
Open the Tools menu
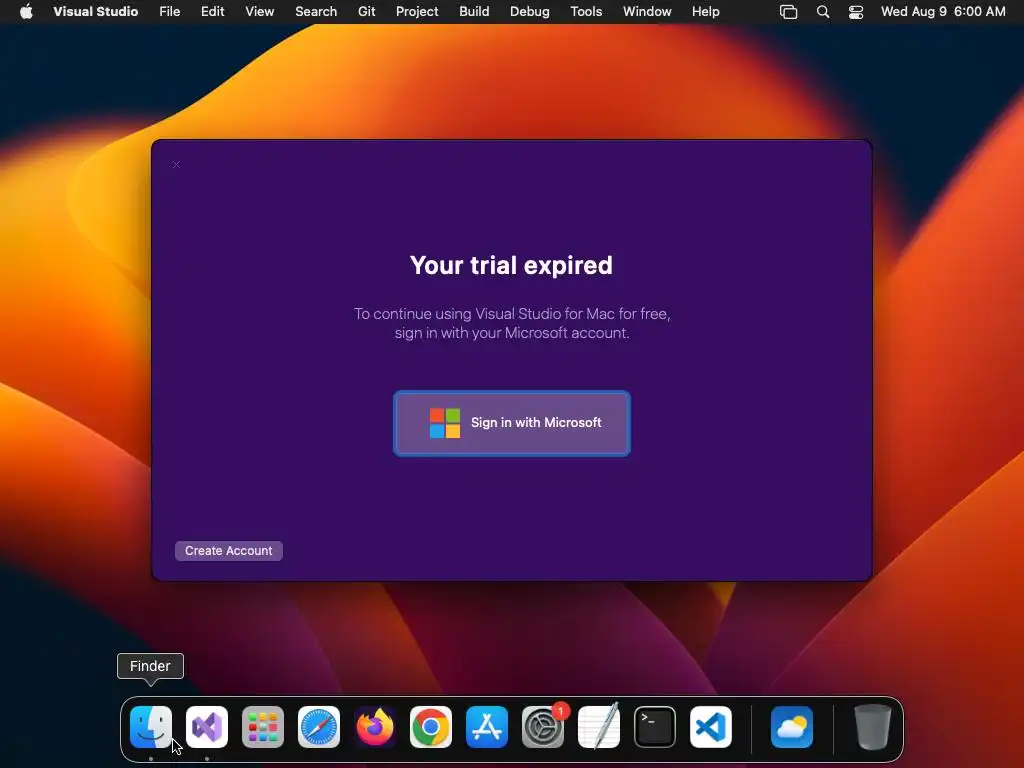586,12
